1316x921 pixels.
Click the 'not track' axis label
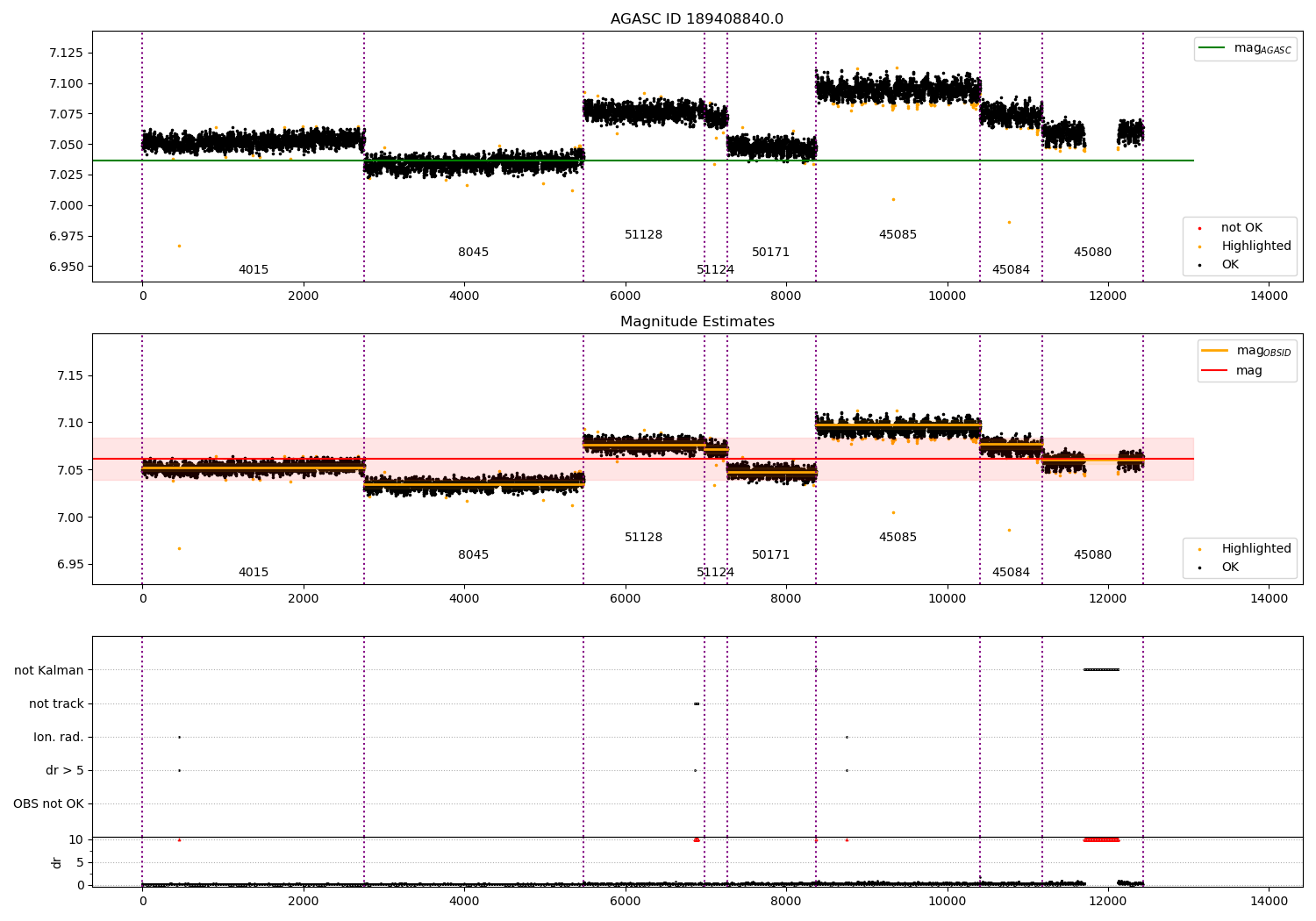(56, 704)
